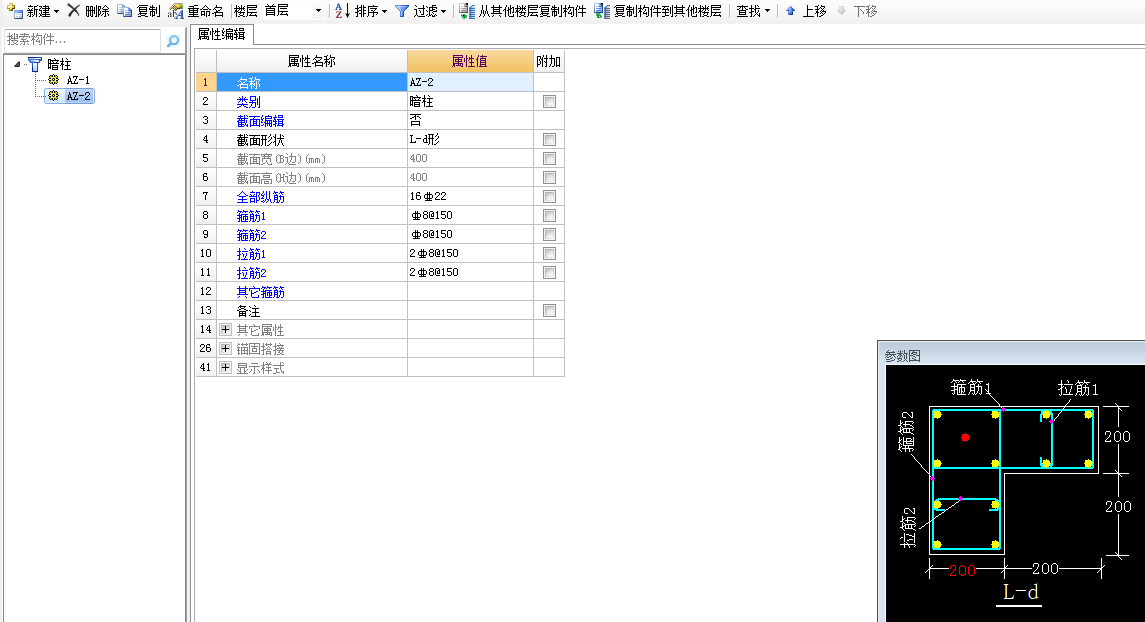1145x622 pixels.
Task: Expand the 锚固搭接 row
Action: (x=225, y=348)
